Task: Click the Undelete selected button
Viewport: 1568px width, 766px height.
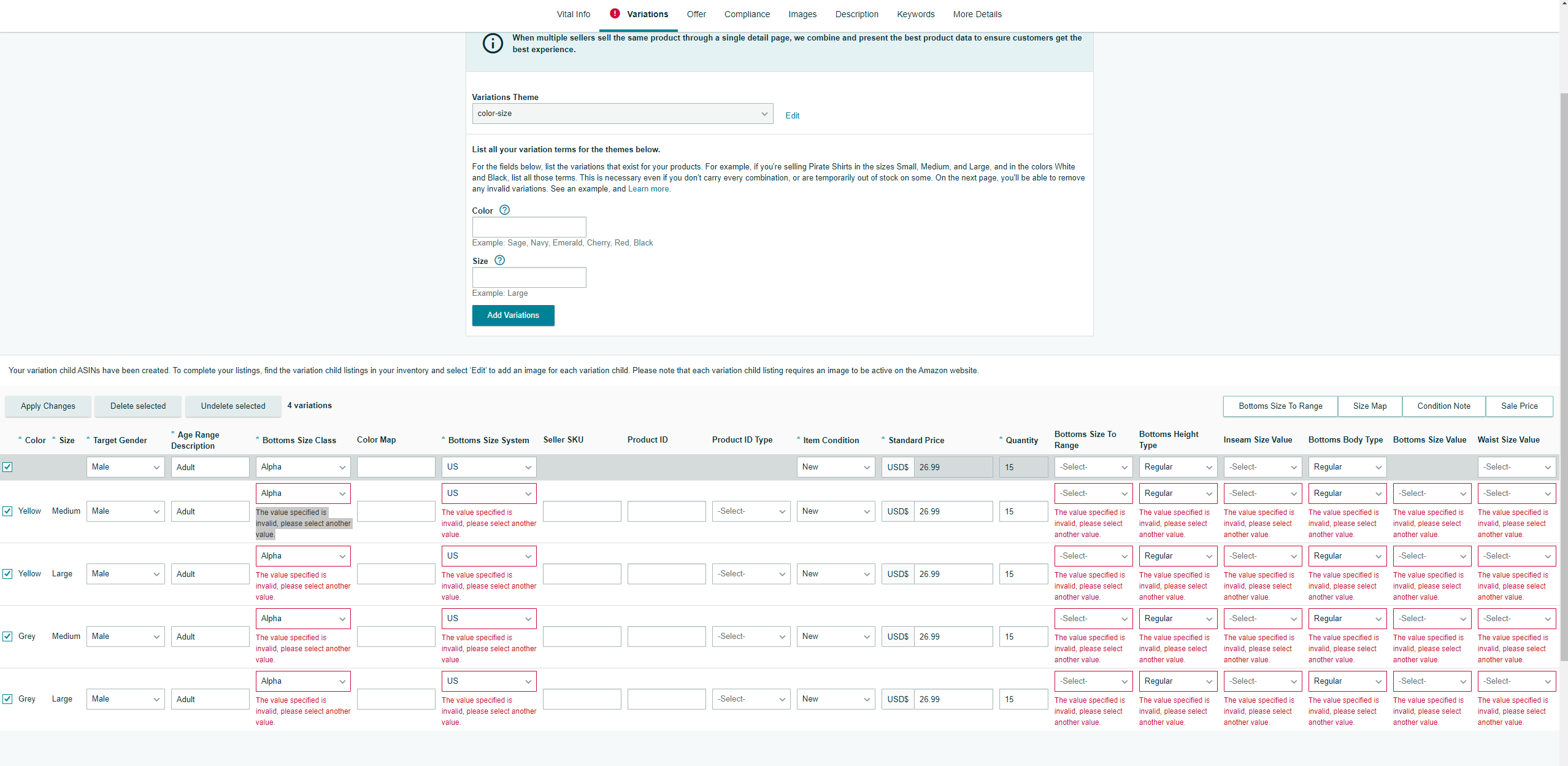Action: pos(233,406)
